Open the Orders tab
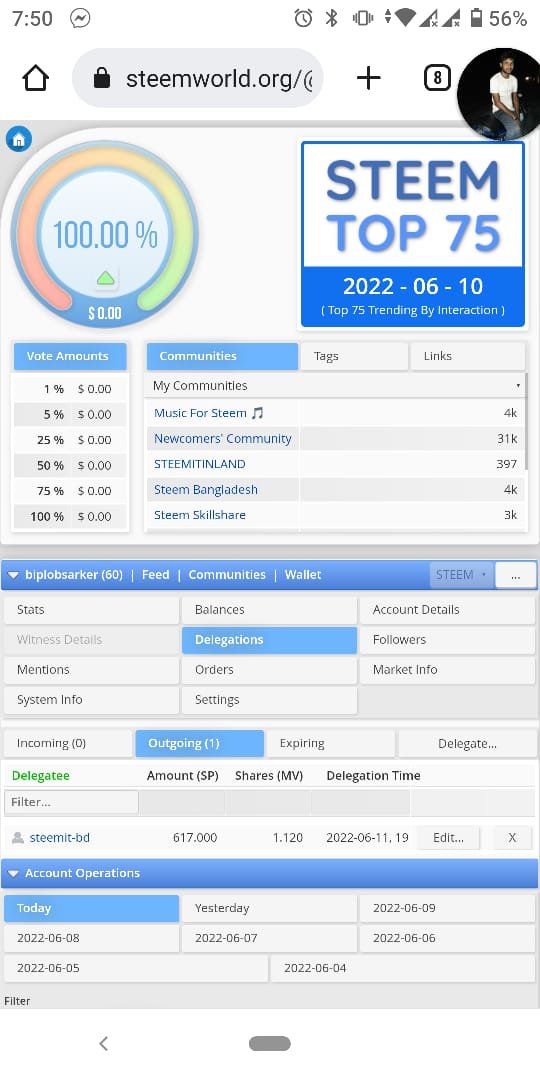The width and height of the screenshot is (540, 1080). [x=269, y=669]
